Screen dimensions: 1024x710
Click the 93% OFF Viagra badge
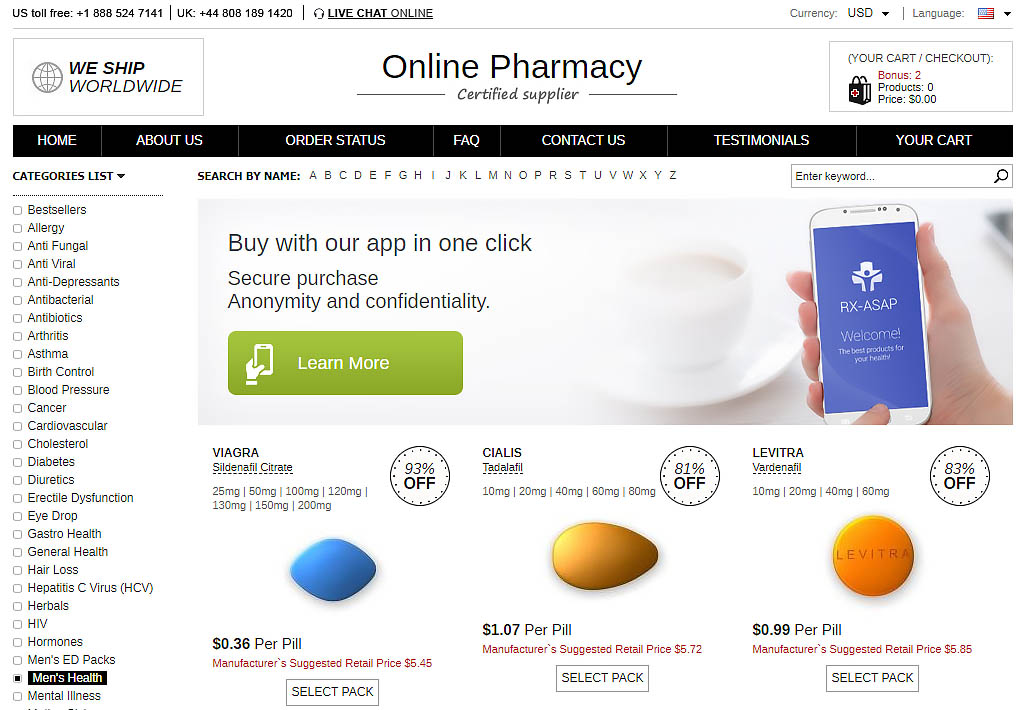[419, 476]
